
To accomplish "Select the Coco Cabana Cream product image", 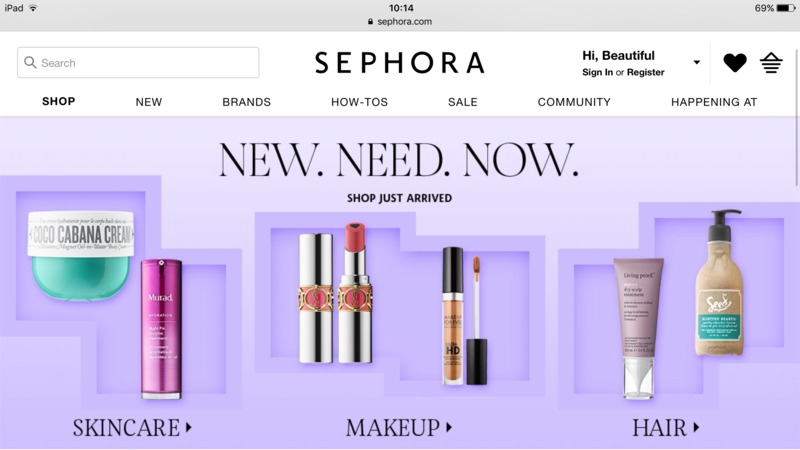I will (81, 255).
